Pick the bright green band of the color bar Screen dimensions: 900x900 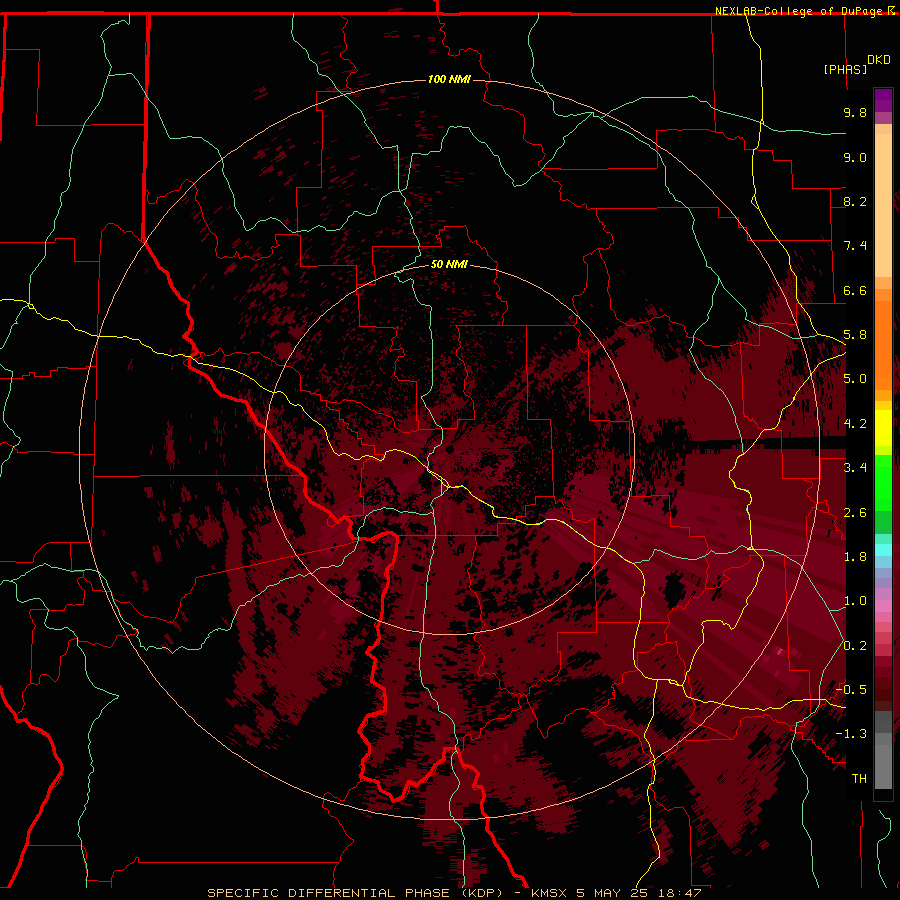pos(883,483)
